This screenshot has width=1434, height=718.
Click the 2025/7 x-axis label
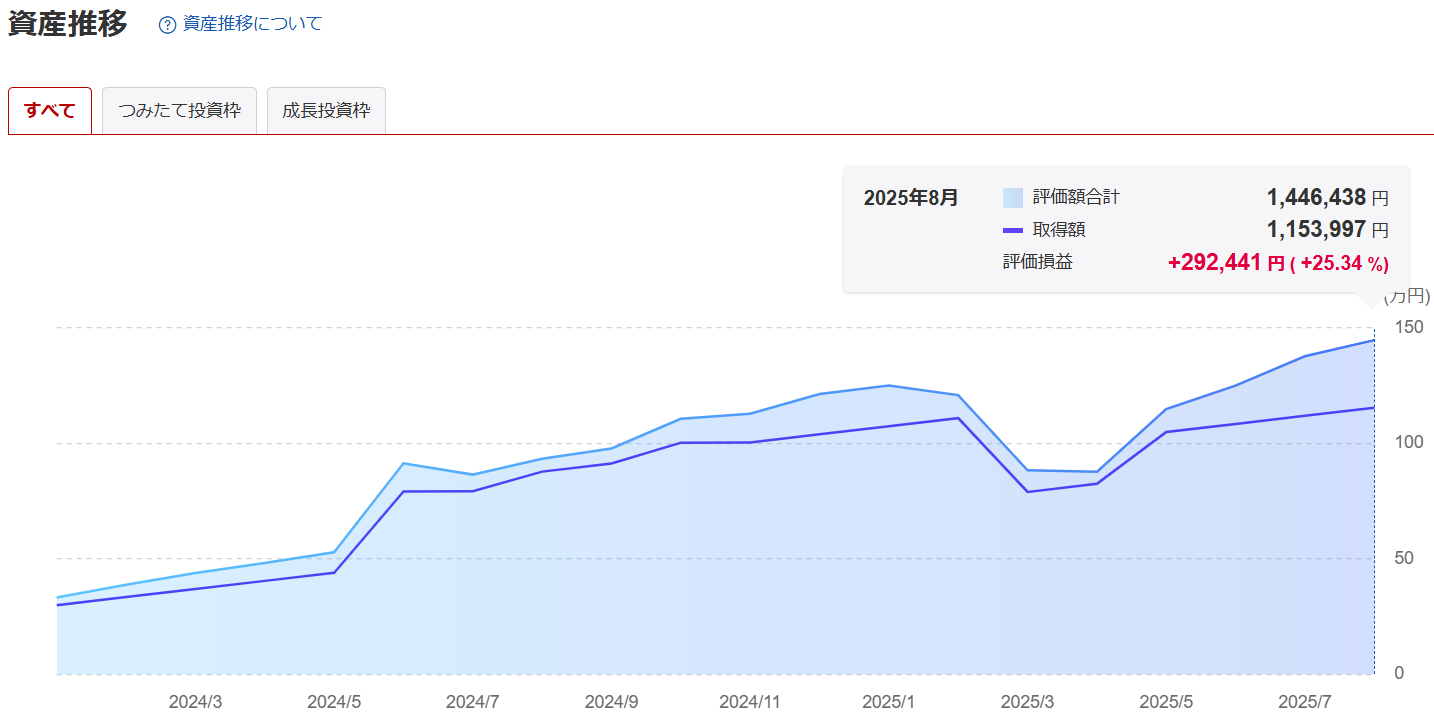point(1305,702)
